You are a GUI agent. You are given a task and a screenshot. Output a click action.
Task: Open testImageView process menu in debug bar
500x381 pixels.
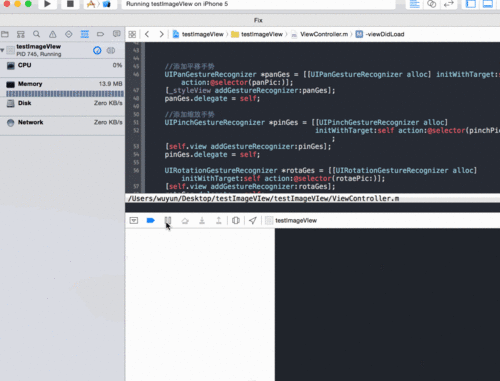[x=291, y=220]
